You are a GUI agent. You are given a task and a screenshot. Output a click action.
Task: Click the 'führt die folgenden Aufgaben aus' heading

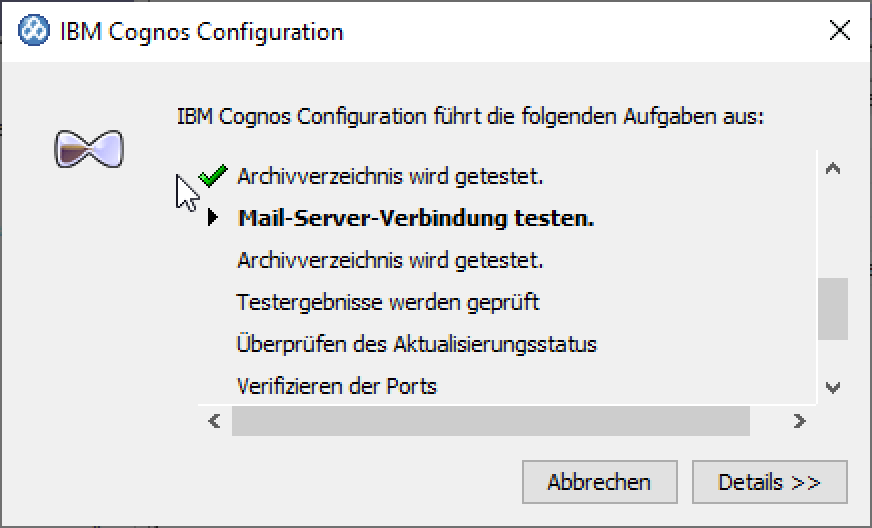click(x=470, y=116)
